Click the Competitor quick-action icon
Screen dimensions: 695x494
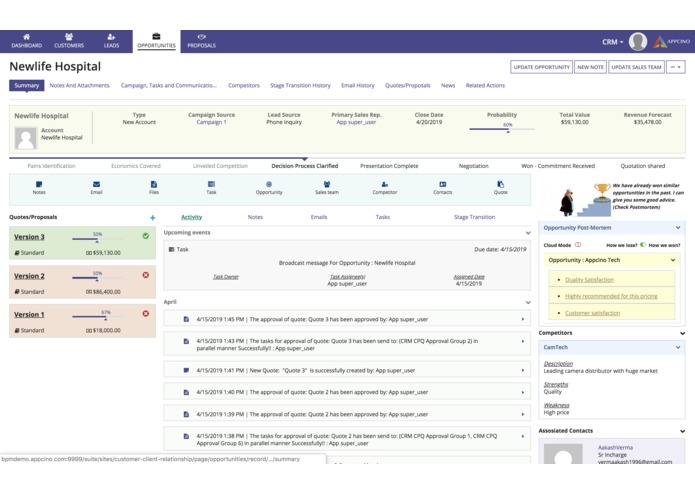(385, 184)
